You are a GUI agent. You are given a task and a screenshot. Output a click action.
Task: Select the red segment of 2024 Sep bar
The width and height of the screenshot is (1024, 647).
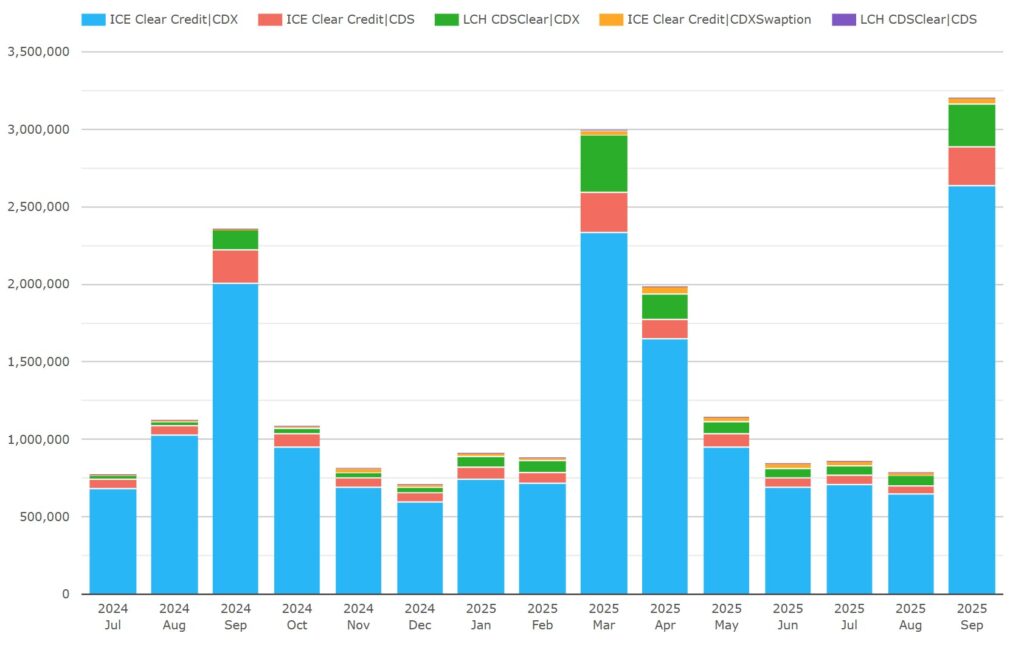(235, 266)
